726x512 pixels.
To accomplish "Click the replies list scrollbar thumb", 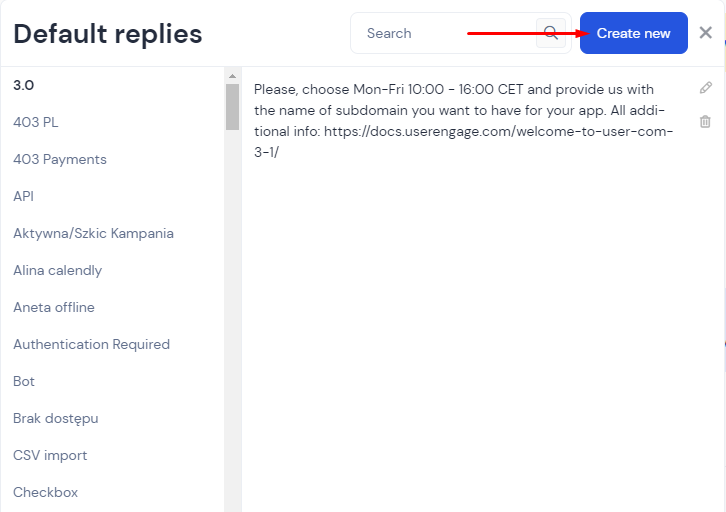I will 232,107.
